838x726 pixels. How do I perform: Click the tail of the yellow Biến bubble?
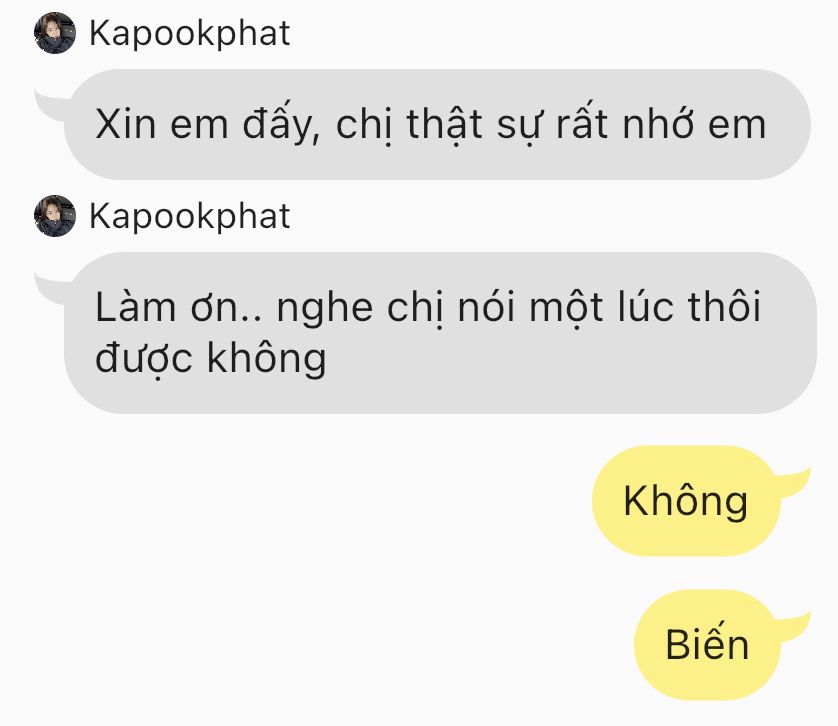tap(794, 627)
